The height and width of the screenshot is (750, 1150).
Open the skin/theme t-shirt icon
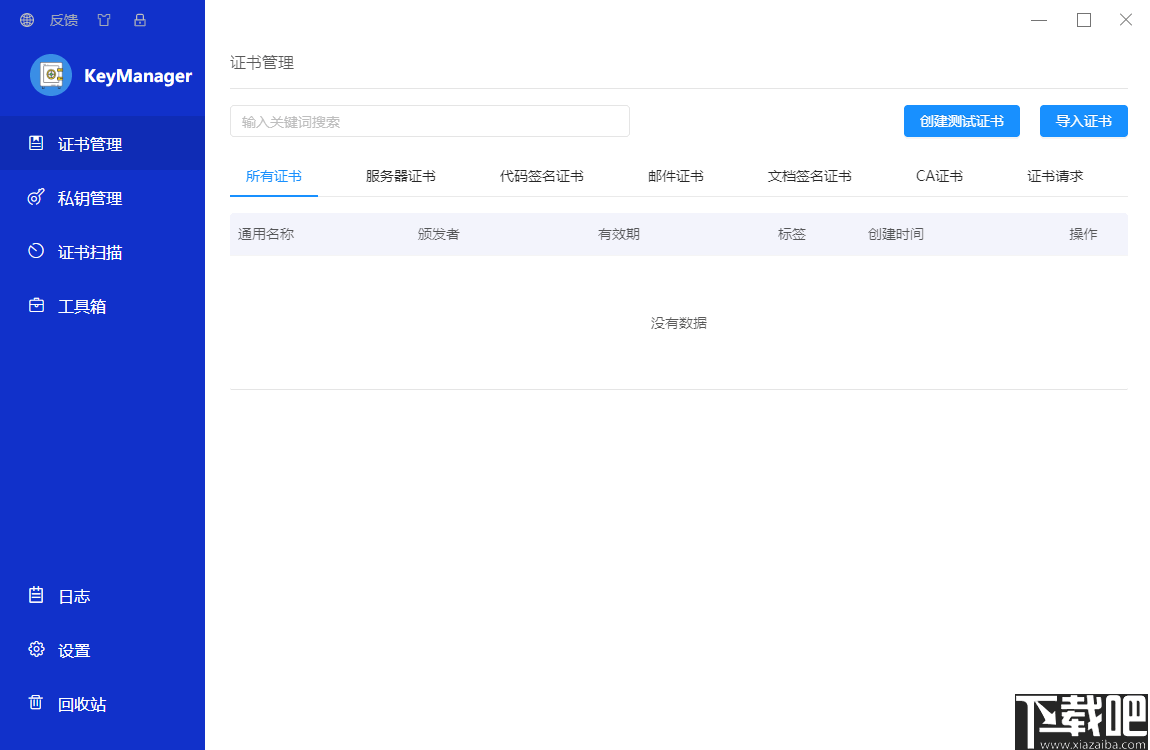click(104, 19)
